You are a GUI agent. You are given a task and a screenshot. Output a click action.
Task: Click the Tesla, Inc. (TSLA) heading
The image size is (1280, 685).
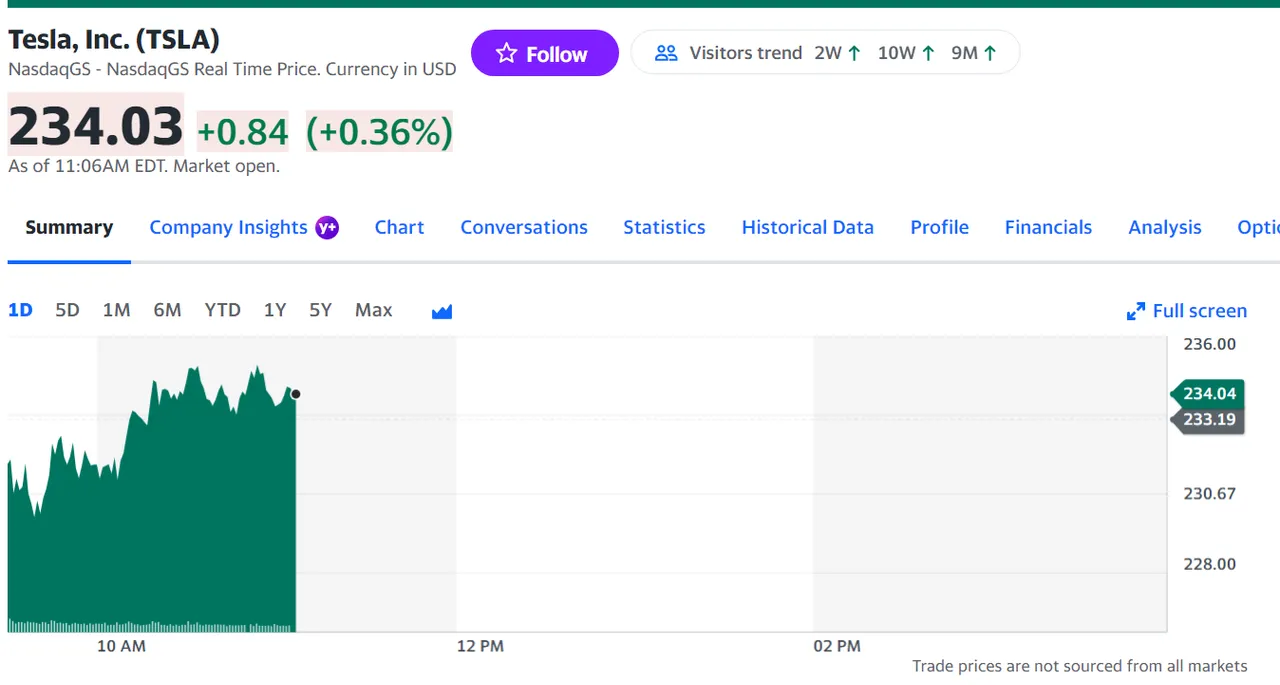(114, 39)
